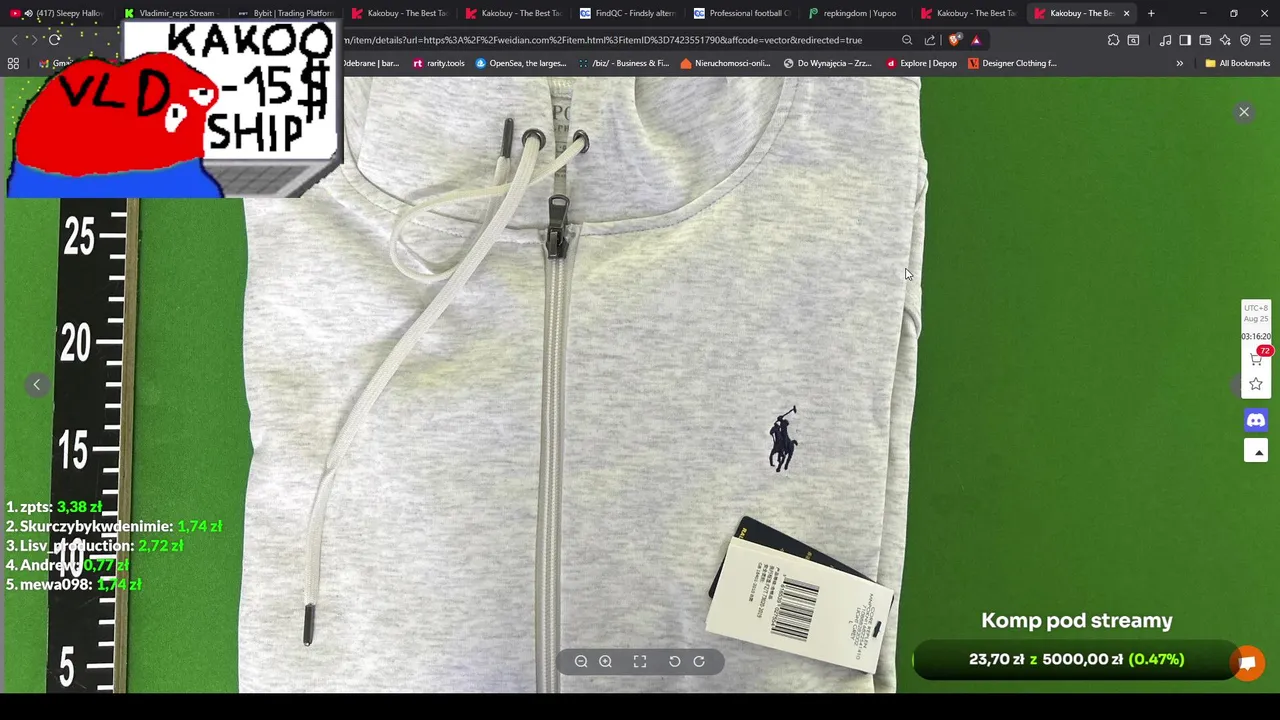Share this page using the address bar icon
1280x720 pixels.
(x=930, y=40)
